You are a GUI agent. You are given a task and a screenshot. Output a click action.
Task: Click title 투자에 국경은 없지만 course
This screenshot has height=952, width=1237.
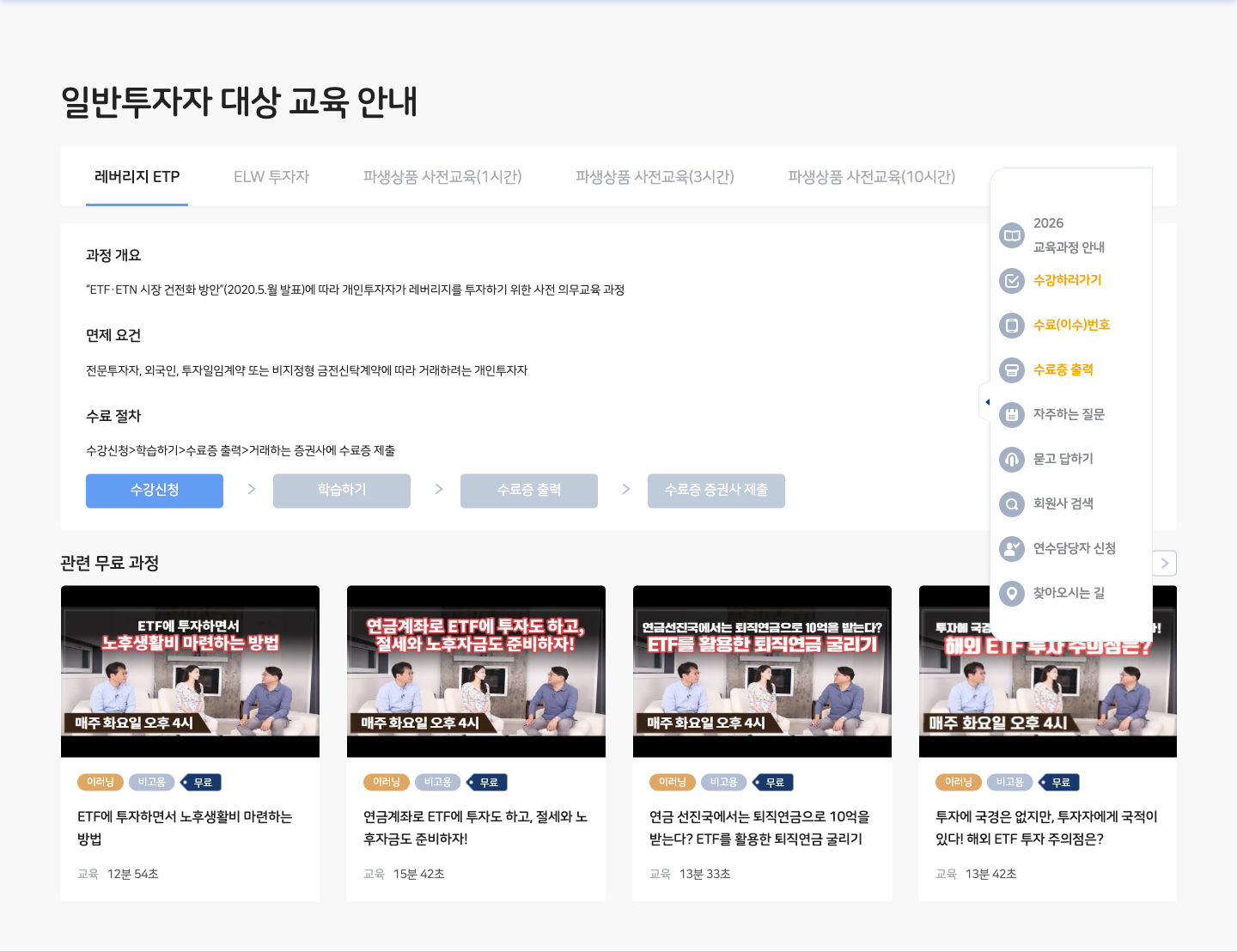click(1046, 827)
